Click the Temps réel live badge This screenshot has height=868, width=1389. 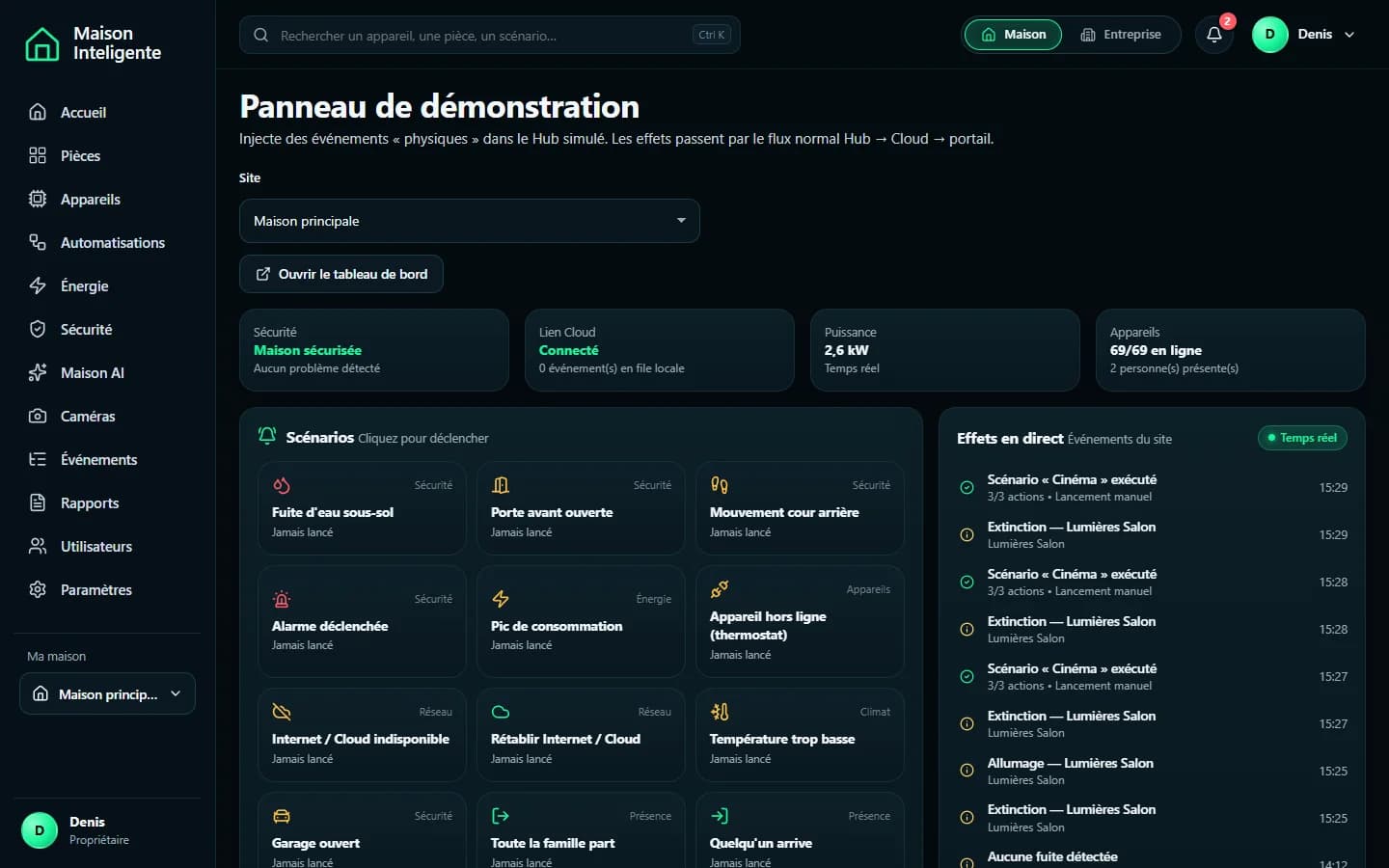[x=1302, y=438]
